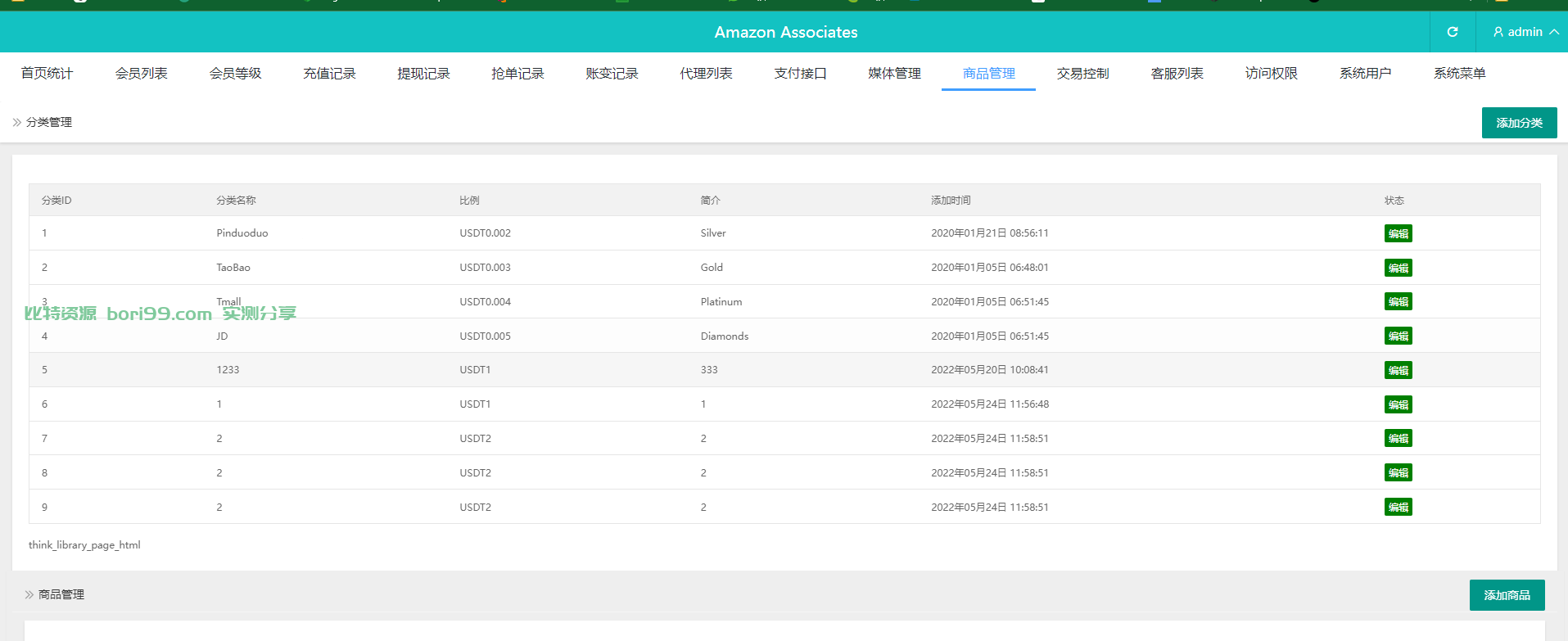Select the TaoBao name cell
This screenshot has width=1568, height=641.
click(233, 268)
